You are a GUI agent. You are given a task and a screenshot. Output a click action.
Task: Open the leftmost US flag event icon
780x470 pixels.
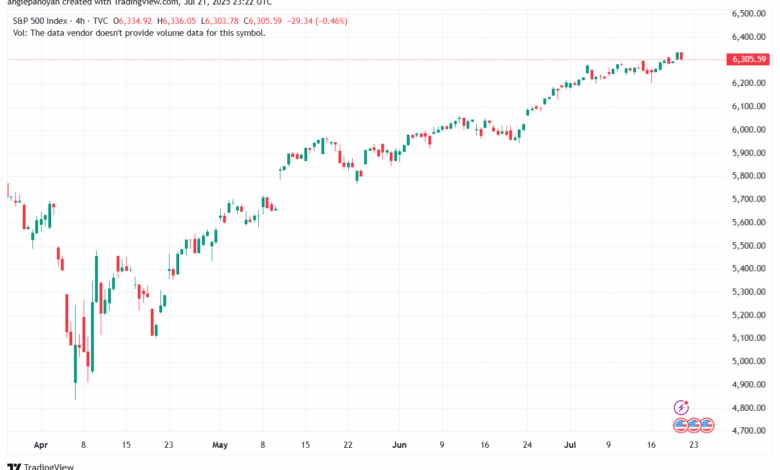pyautogui.click(x=681, y=425)
